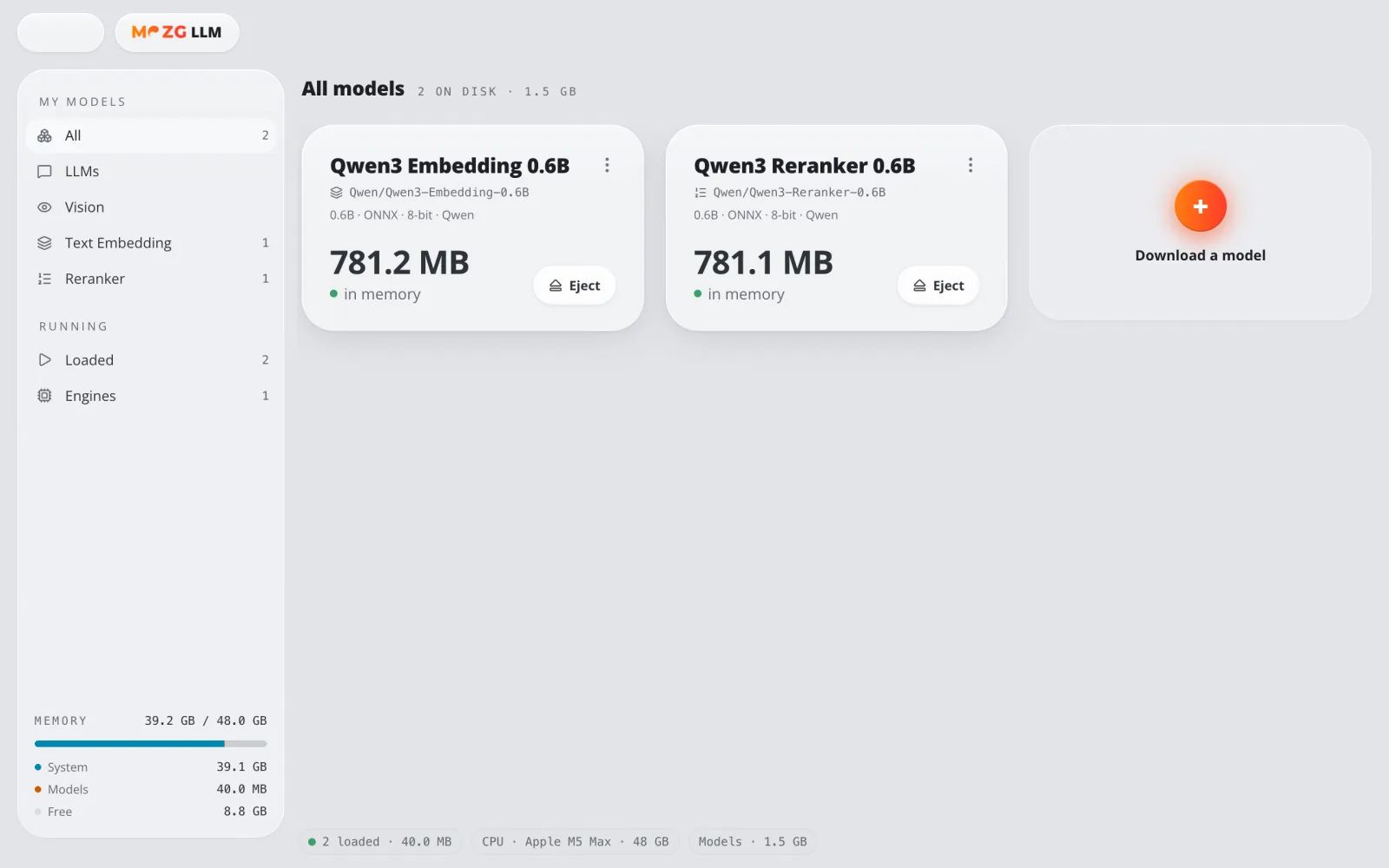Open the MOZG LLM logo button
This screenshot has height=868, width=1389.
tap(177, 32)
